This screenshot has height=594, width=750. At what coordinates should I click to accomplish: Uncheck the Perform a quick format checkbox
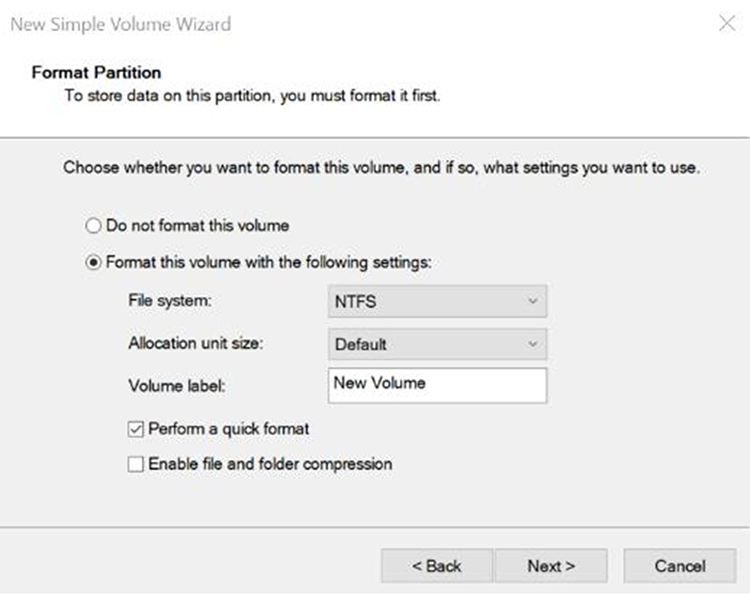coord(135,429)
